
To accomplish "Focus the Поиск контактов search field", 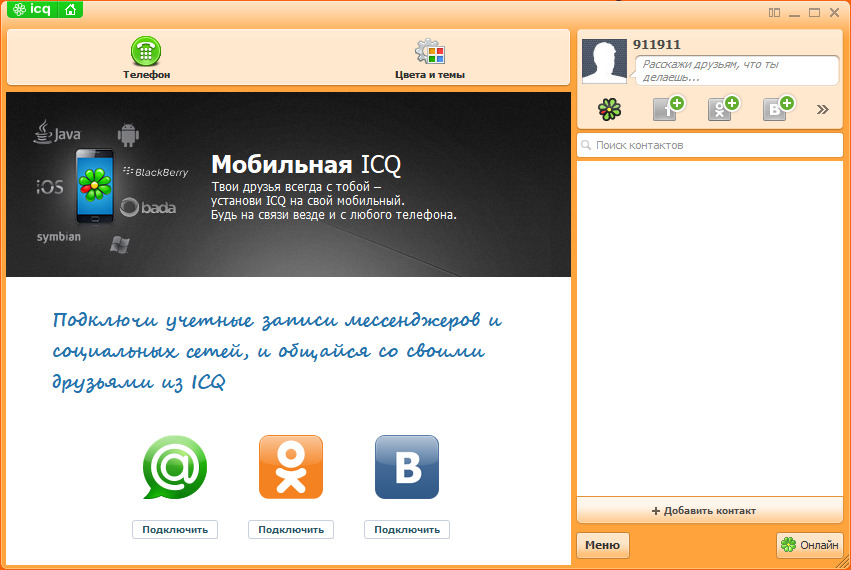I will [x=710, y=145].
